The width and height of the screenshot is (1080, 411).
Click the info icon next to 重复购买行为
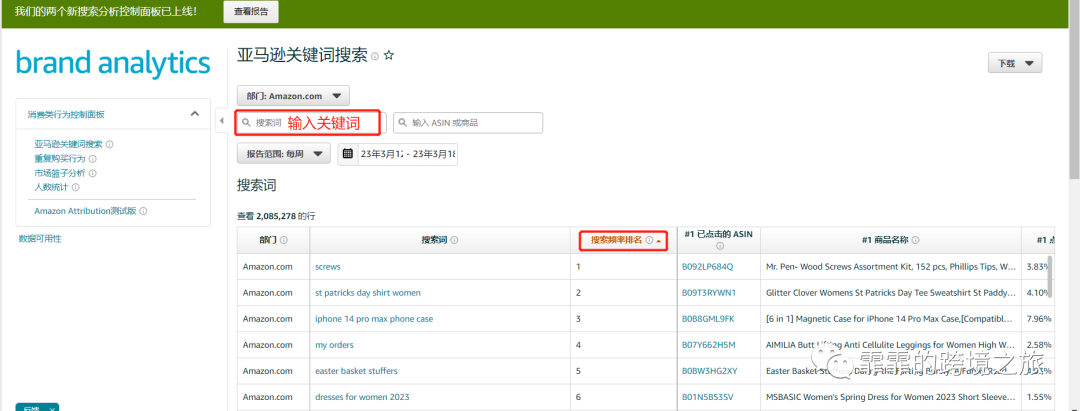(x=93, y=159)
